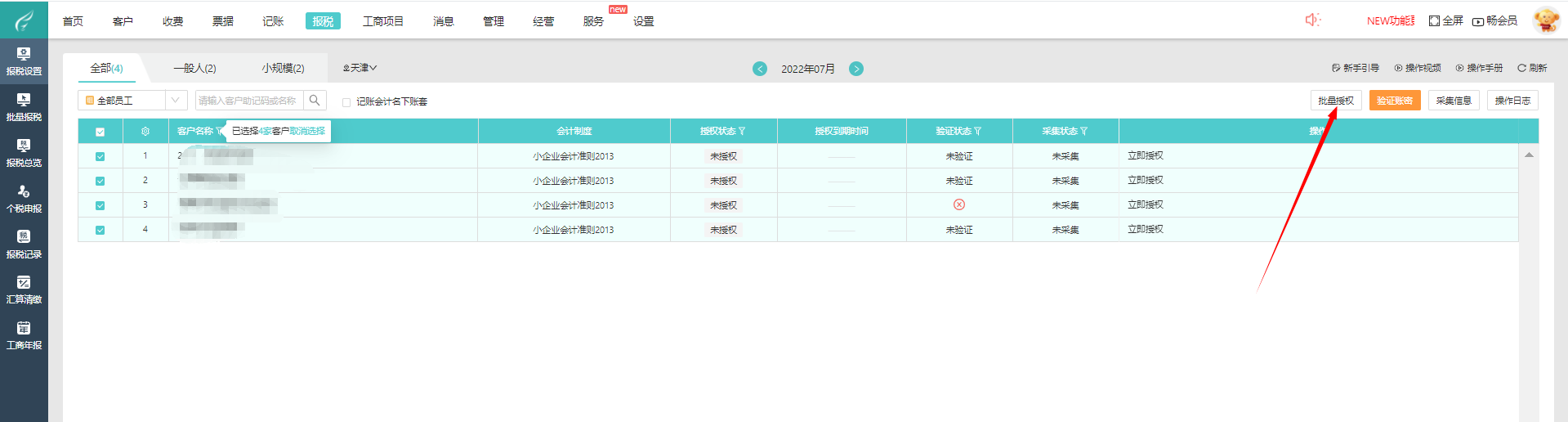Viewport: 1568px width, 422px height.
Task: Go to next month arrow
Action: click(855, 69)
